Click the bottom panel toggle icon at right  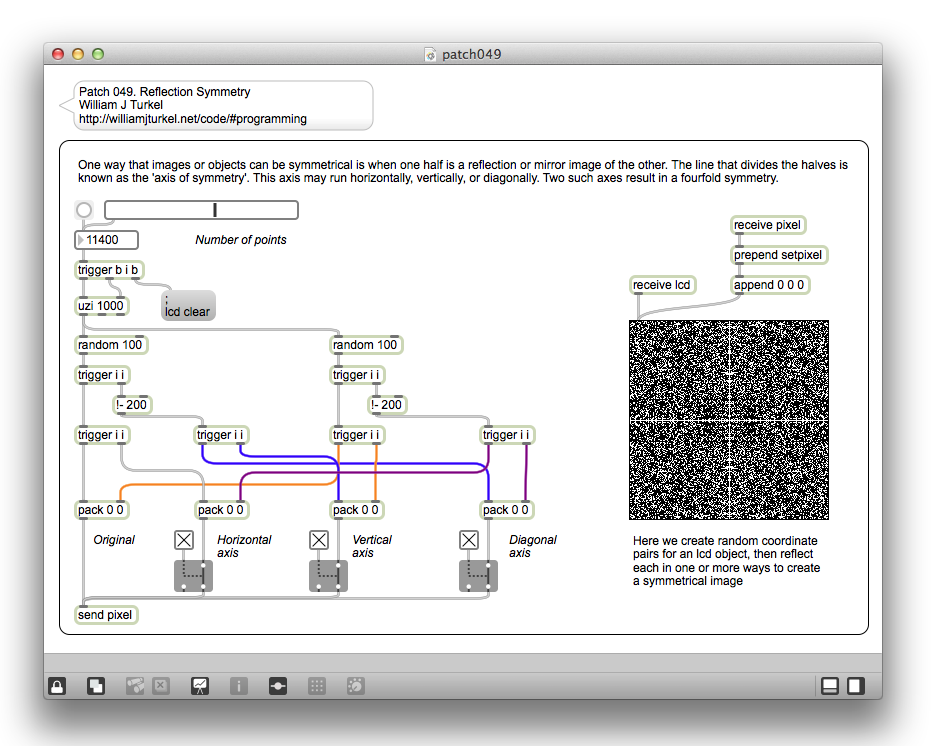(829, 686)
